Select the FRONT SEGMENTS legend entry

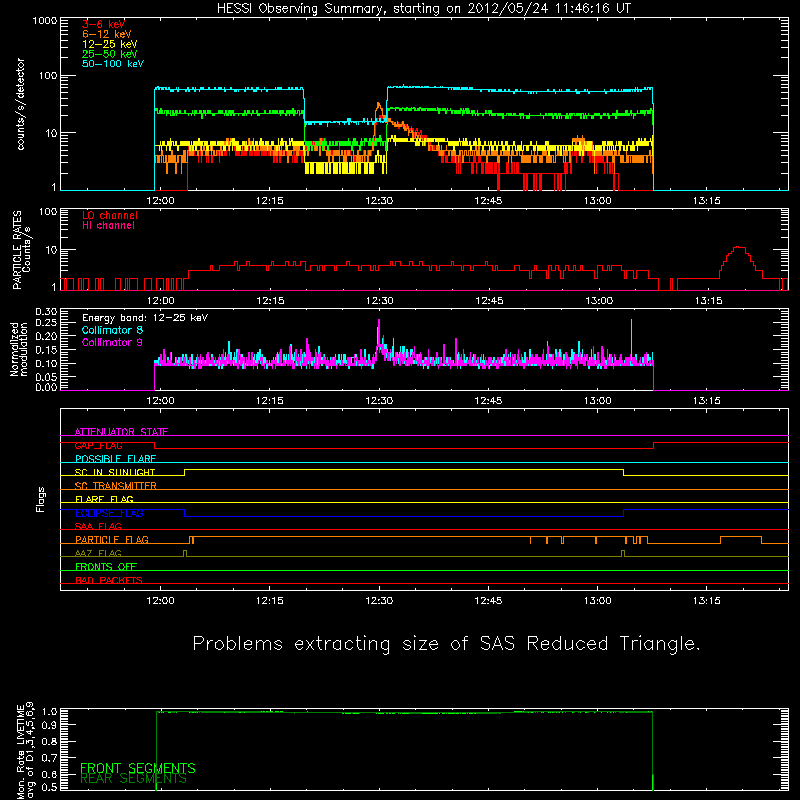click(x=138, y=768)
